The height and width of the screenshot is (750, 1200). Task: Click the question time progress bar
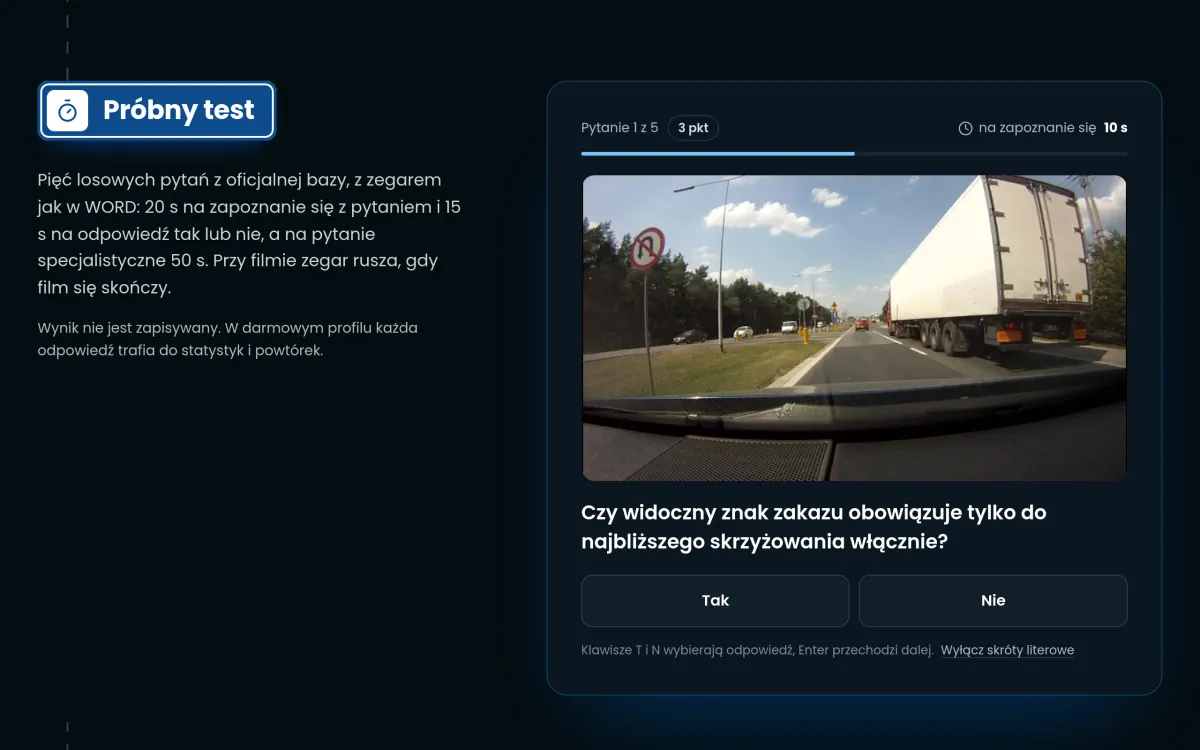pyautogui.click(x=854, y=153)
